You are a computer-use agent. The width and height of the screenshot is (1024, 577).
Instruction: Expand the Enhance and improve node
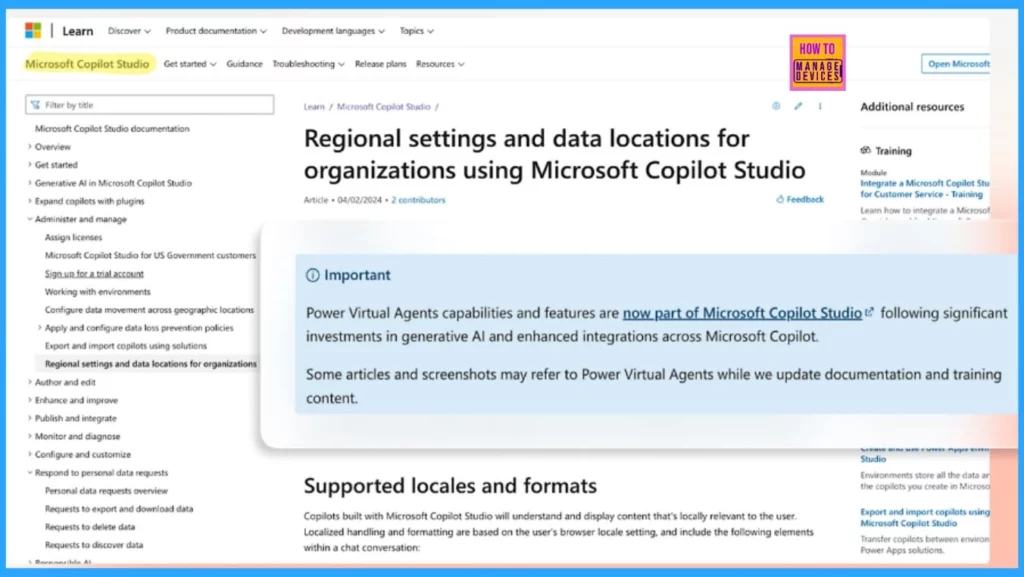coord(29,400)
